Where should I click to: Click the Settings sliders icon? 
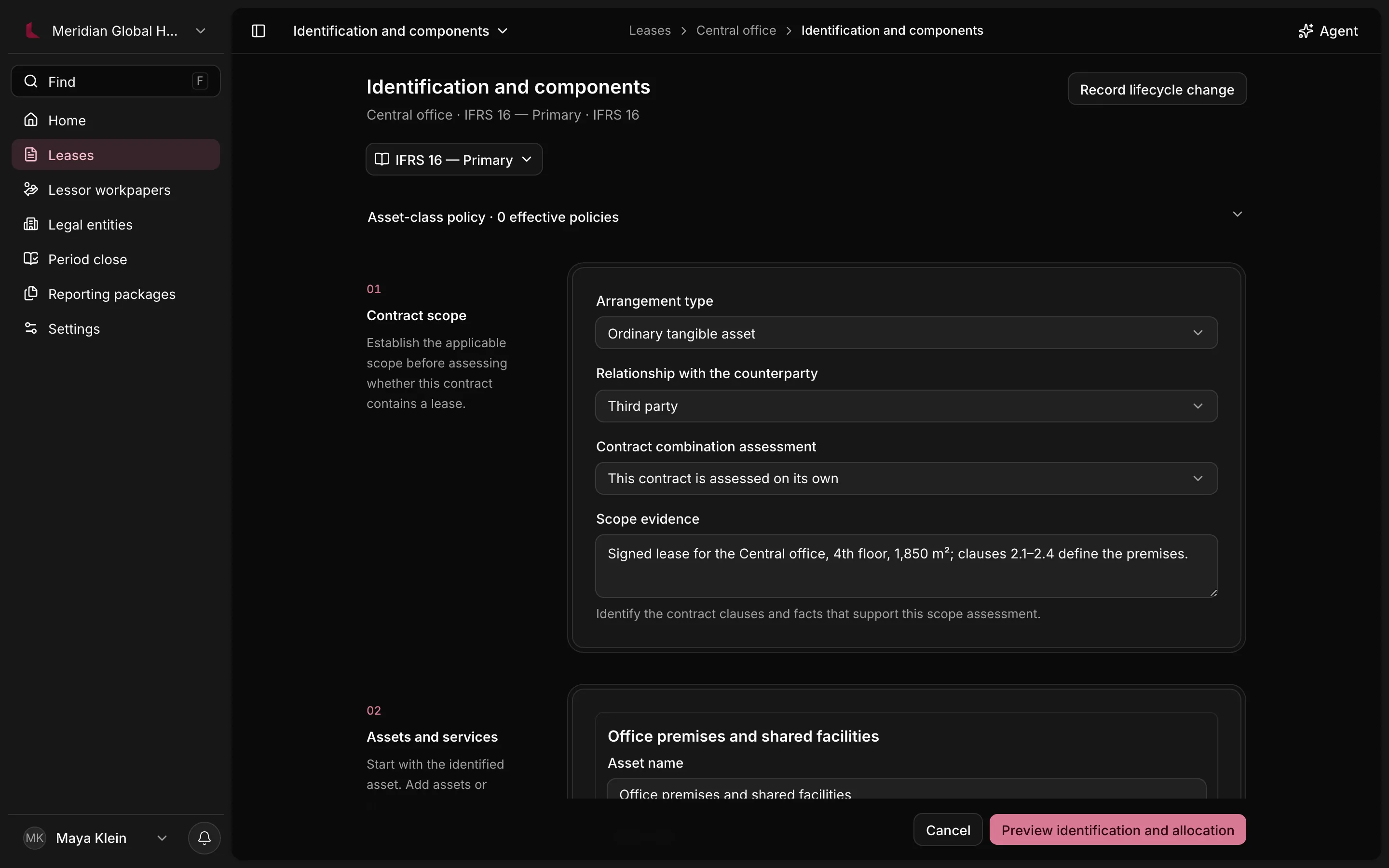pyautogui.click(x=31, y=328)
